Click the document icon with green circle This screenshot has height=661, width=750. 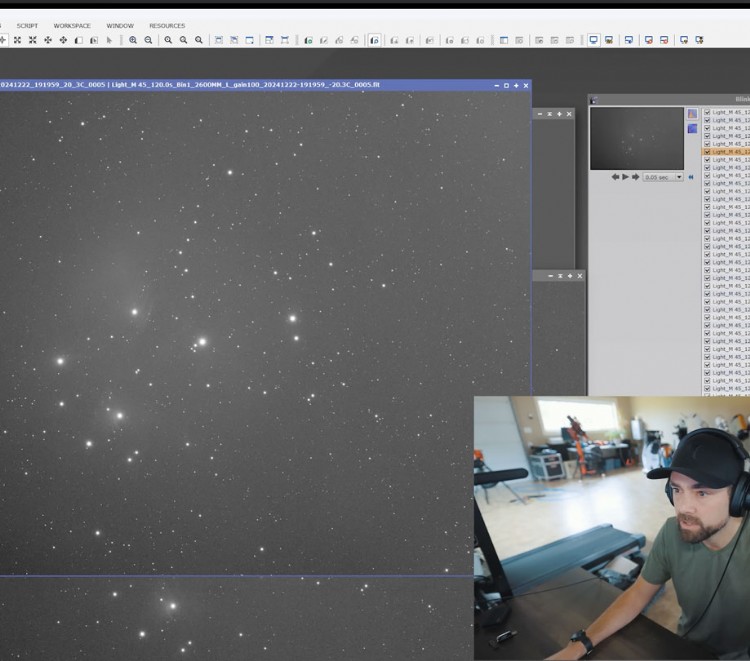click(309, 40)
